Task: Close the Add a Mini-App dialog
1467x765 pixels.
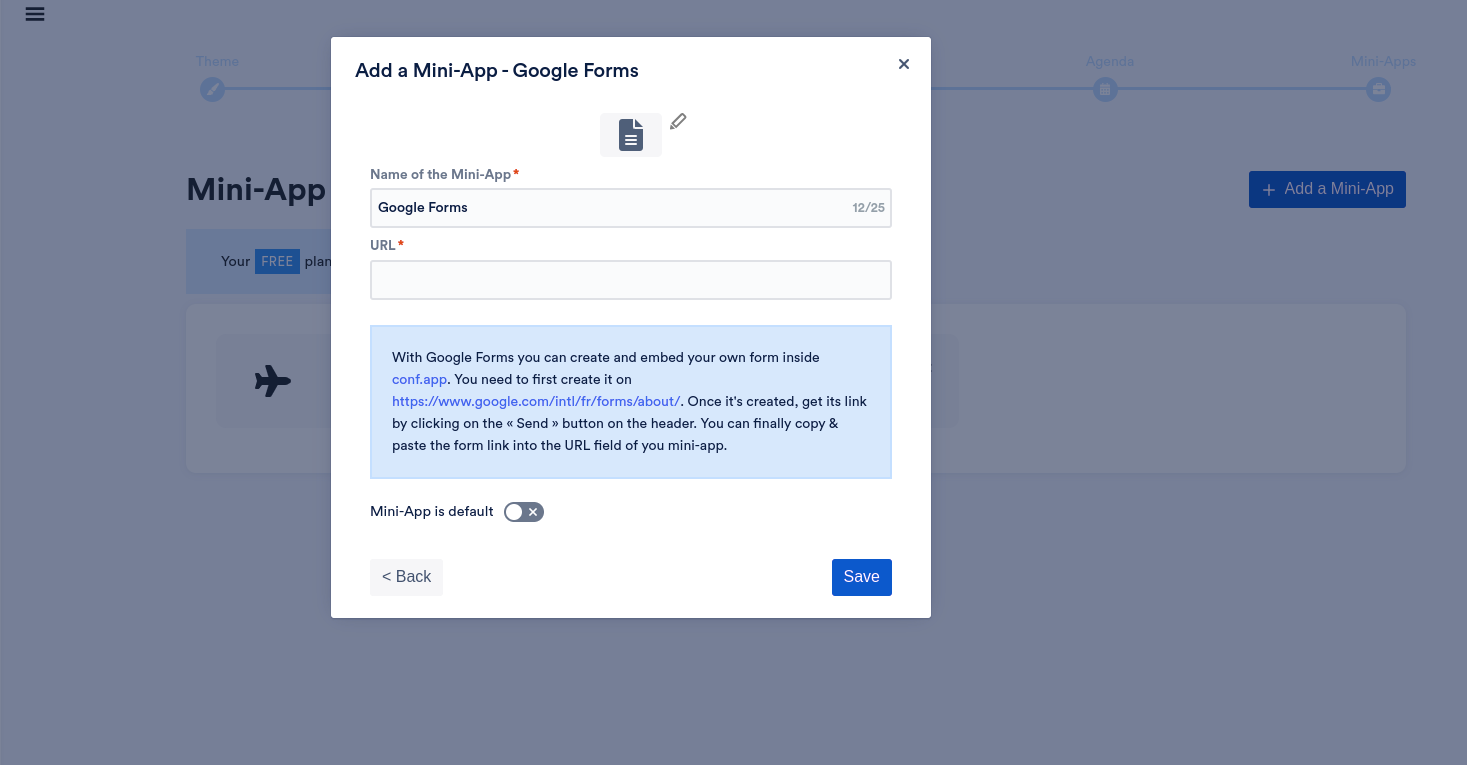Action: [904, 64]
